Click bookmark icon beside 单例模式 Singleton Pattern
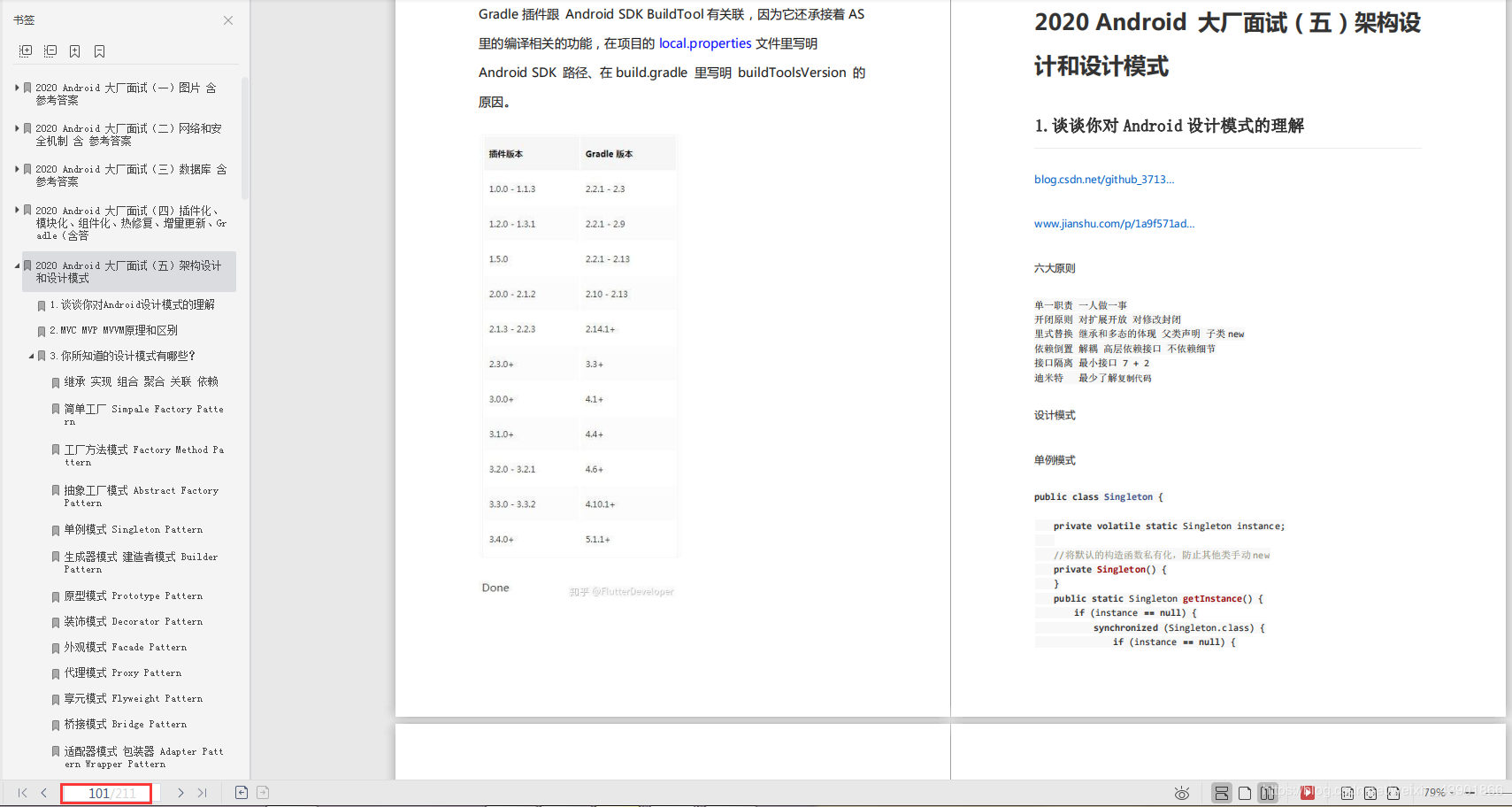The width and height of the screenshot is (1512, 807). (56, 530)
